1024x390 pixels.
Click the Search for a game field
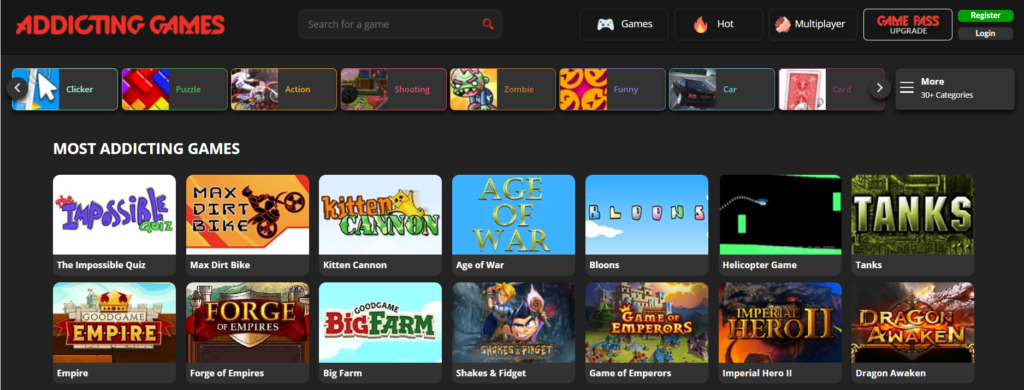click(400, 24)
